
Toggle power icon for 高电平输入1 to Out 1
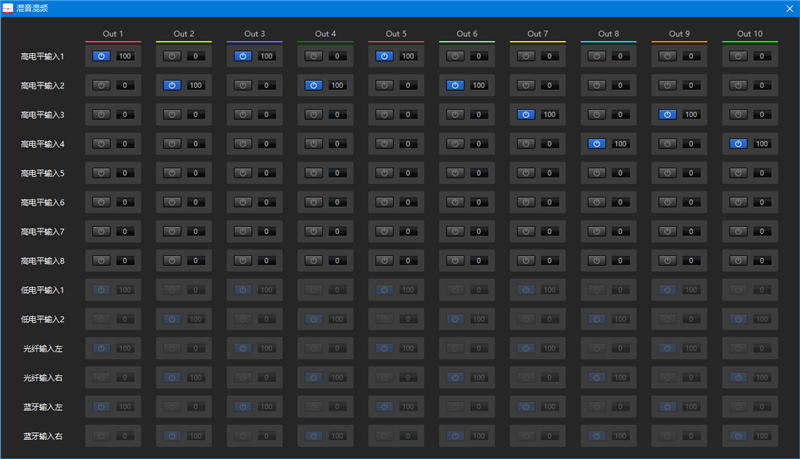coord(101,57)
